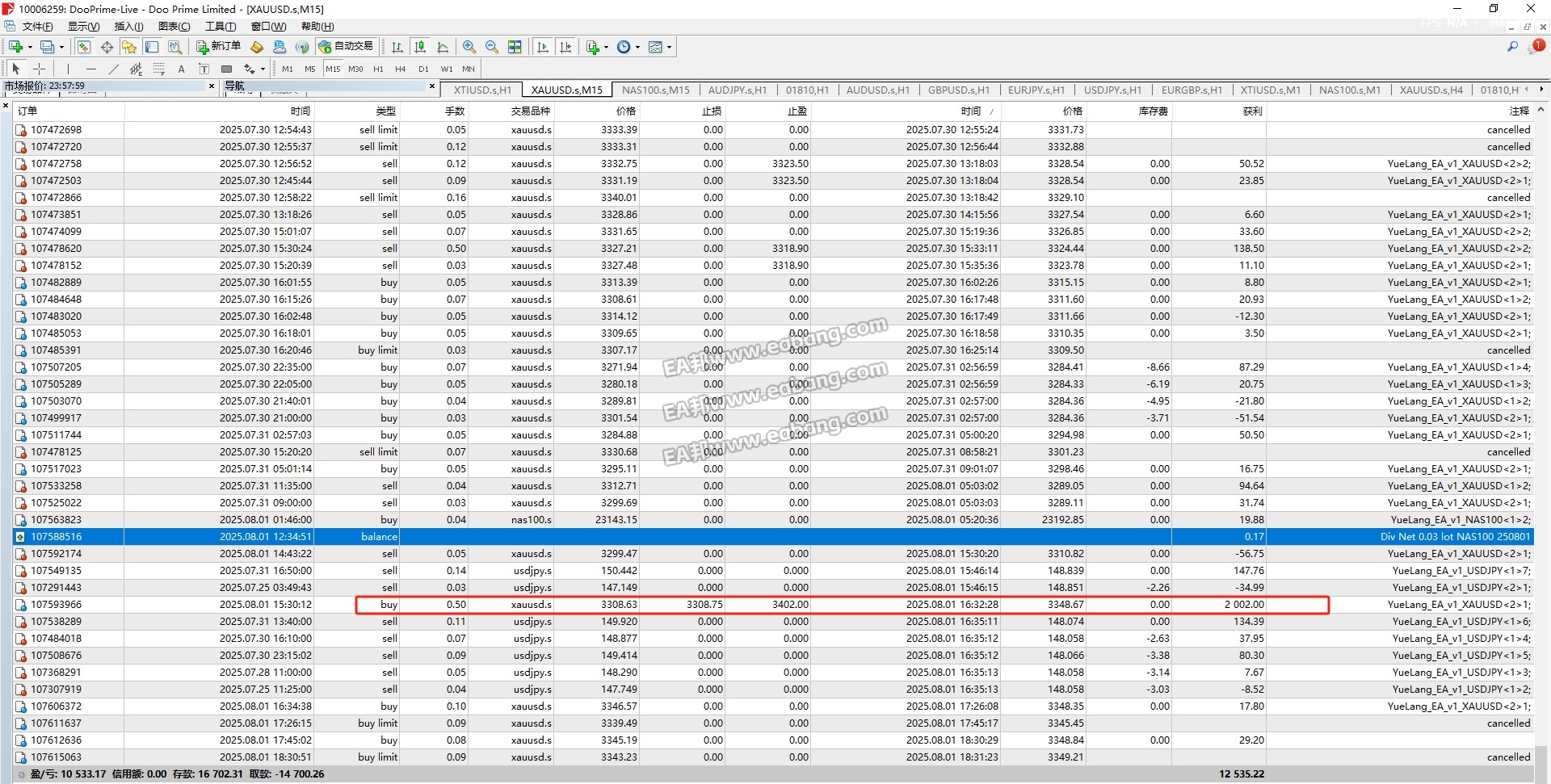Select the crosshair tool
The width and height of the screenshot is (1551, 784).
coord(39,69)
